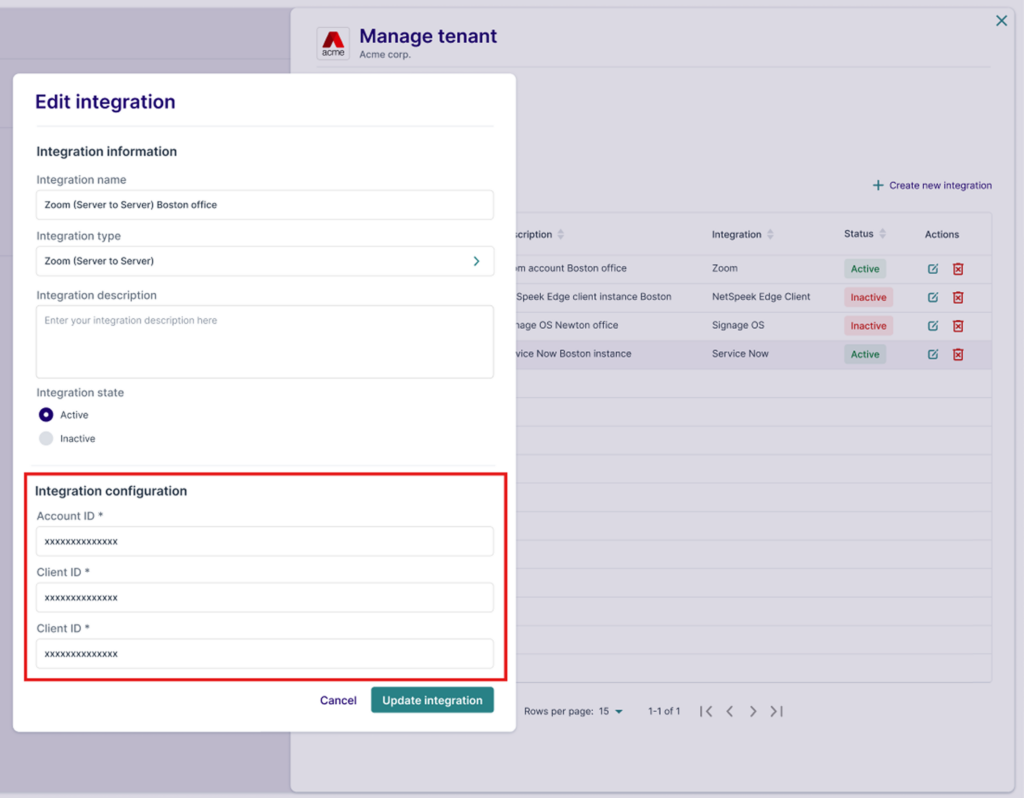Viewport: 1024px width, 798px height.
Task: Click Create new integration link
Action: 932,185
